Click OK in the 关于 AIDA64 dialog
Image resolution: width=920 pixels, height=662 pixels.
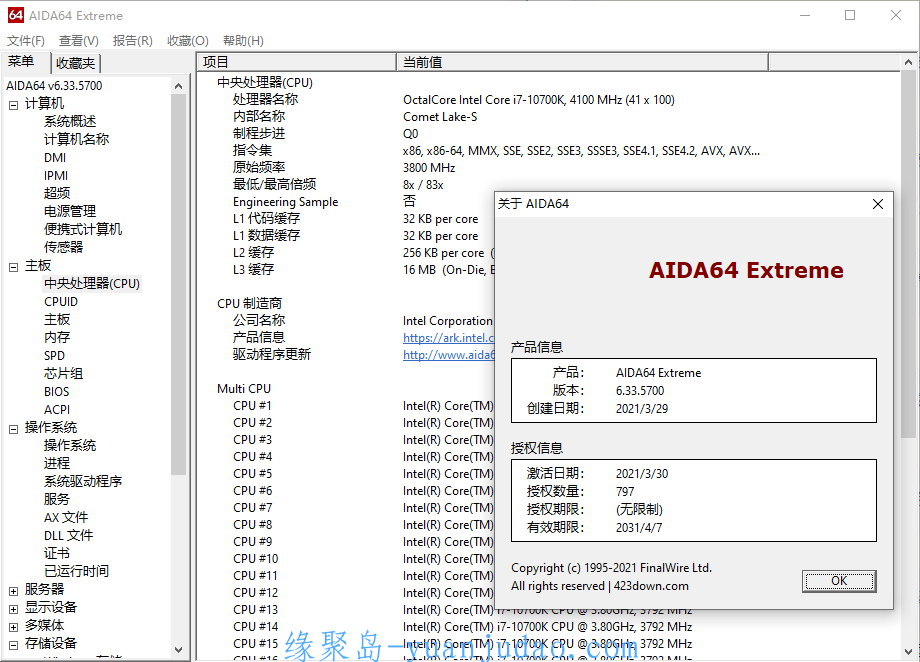click(x=839, y=581)
